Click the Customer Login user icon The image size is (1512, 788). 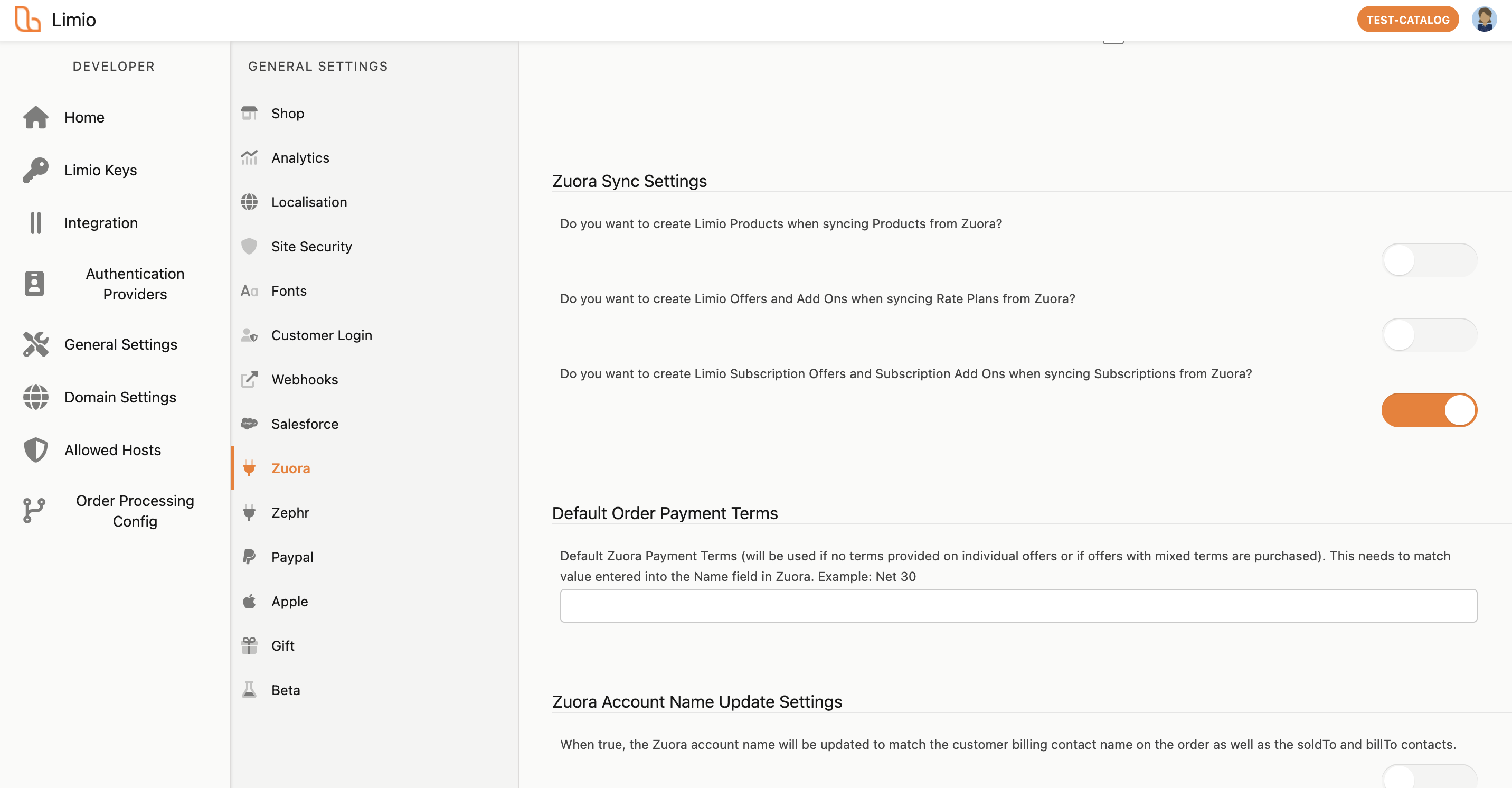[250, 335]
